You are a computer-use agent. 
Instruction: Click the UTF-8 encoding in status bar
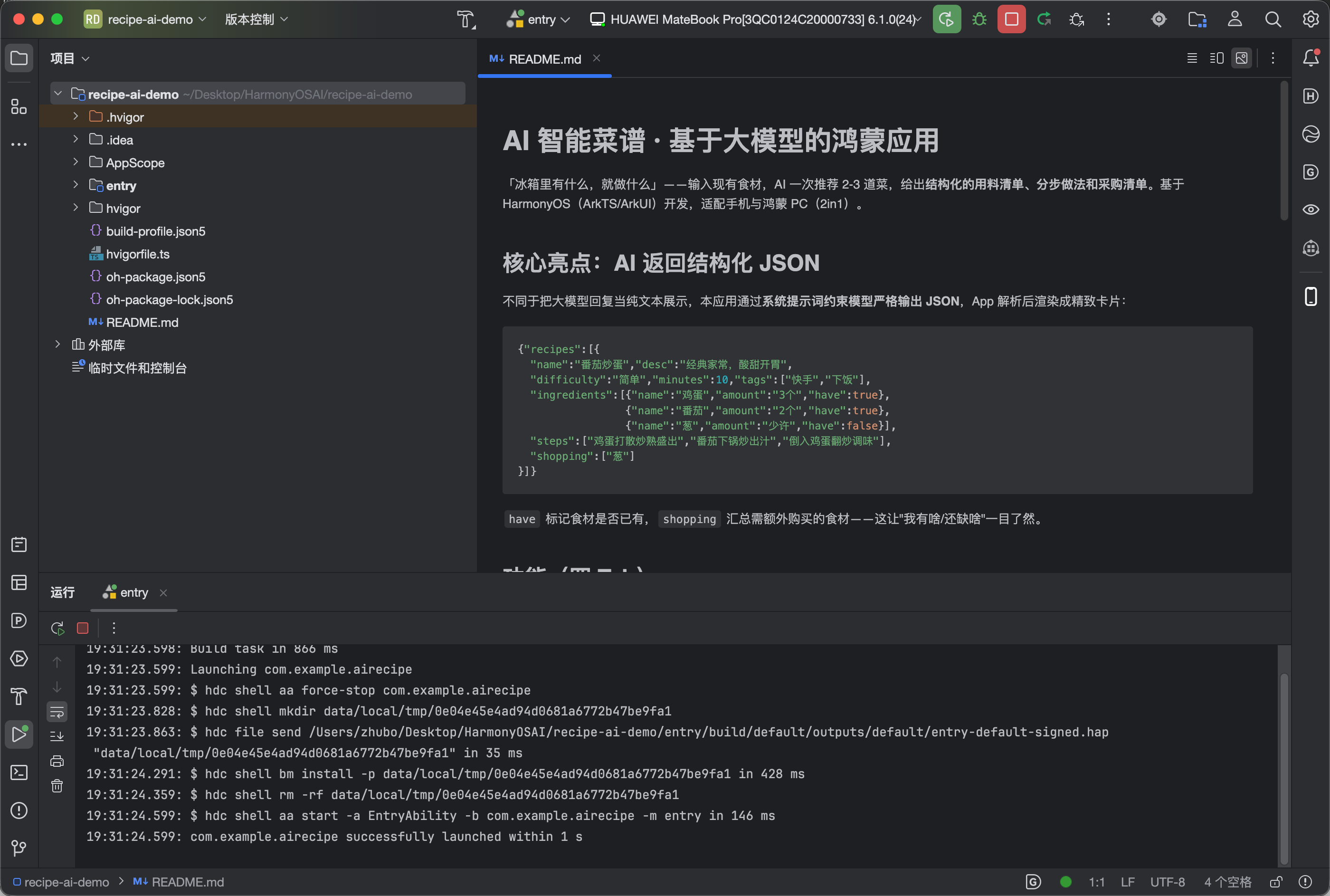1167,882
